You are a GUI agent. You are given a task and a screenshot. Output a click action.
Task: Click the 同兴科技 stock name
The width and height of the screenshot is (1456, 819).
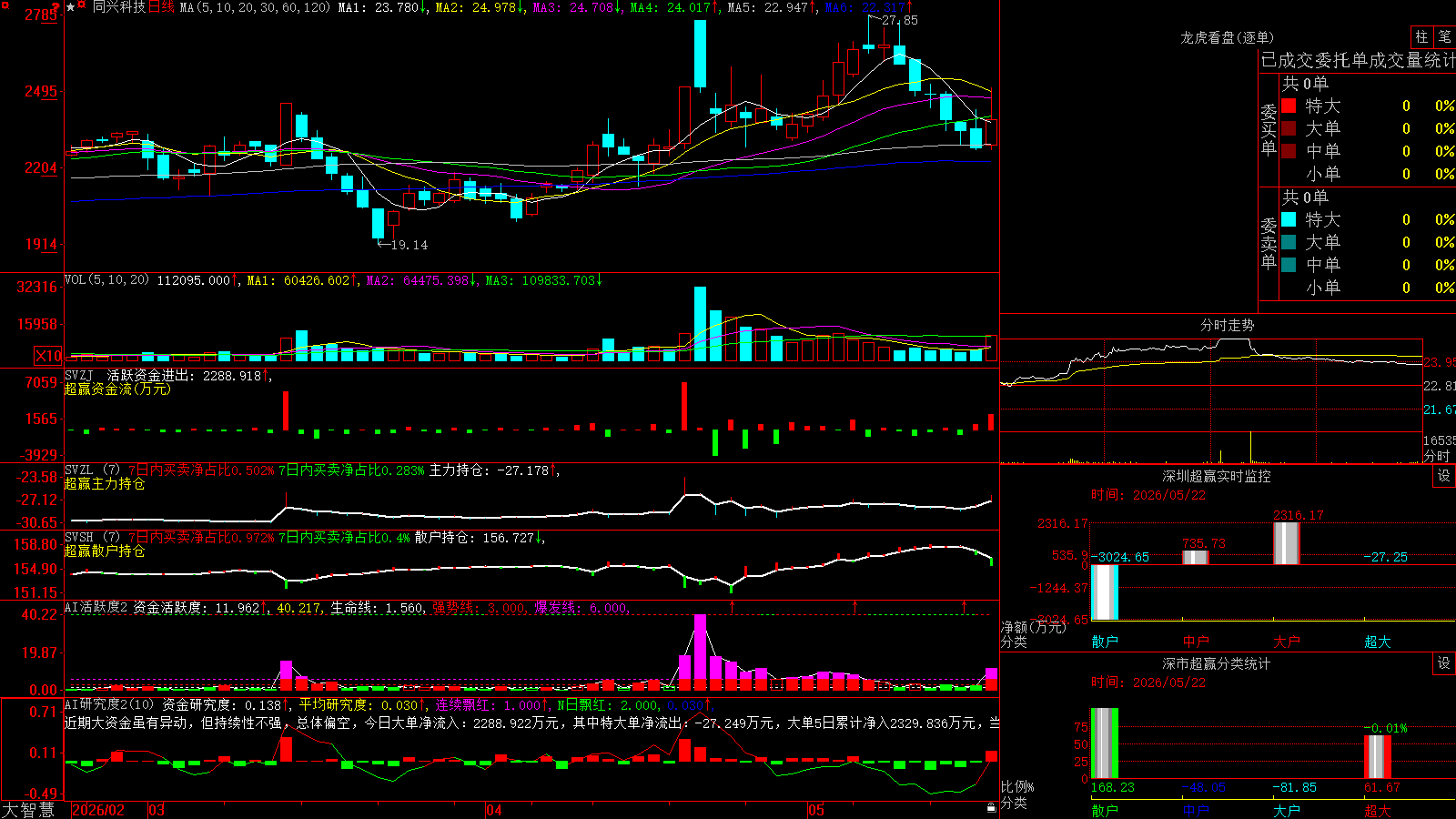[119, 7]
